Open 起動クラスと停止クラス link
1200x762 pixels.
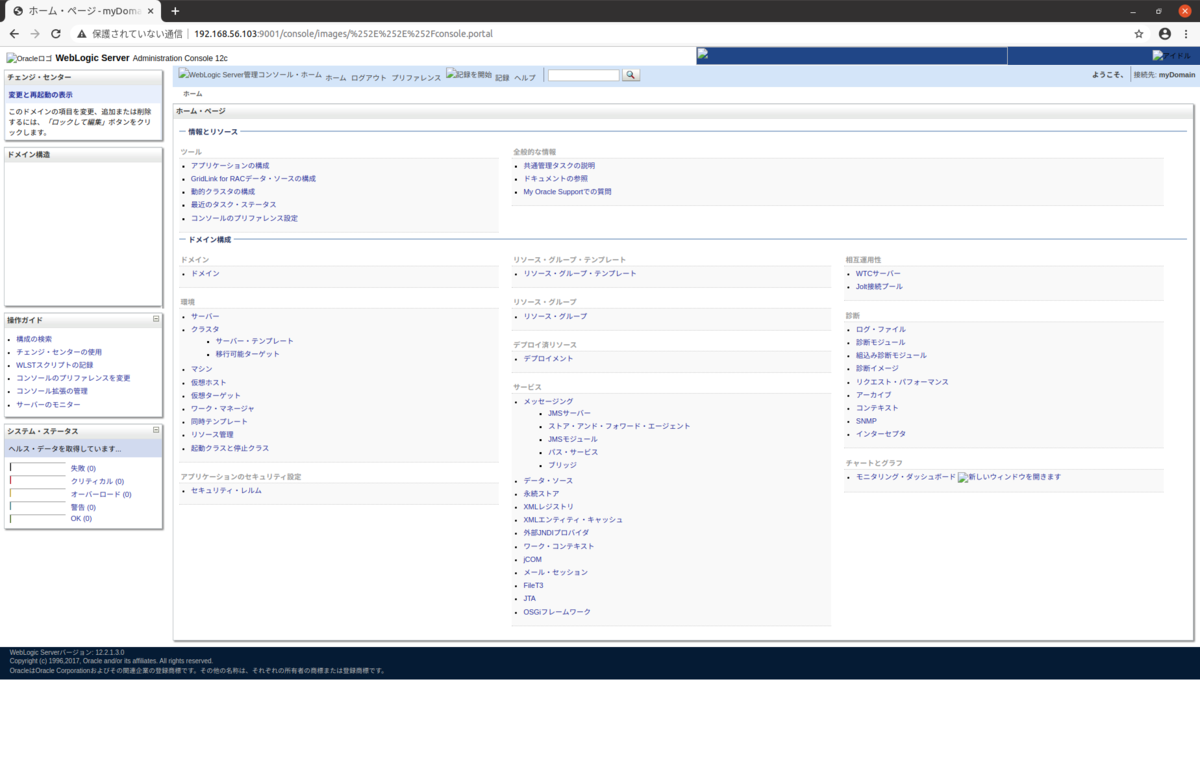(x=230, y=448)
